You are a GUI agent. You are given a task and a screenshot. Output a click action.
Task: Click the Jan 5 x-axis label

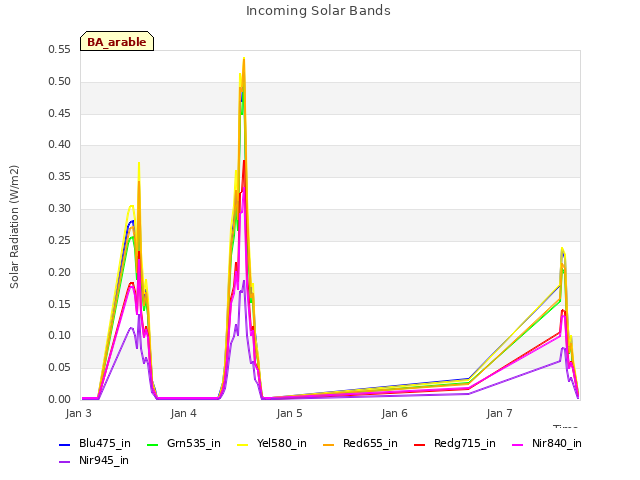coord(289,413)
